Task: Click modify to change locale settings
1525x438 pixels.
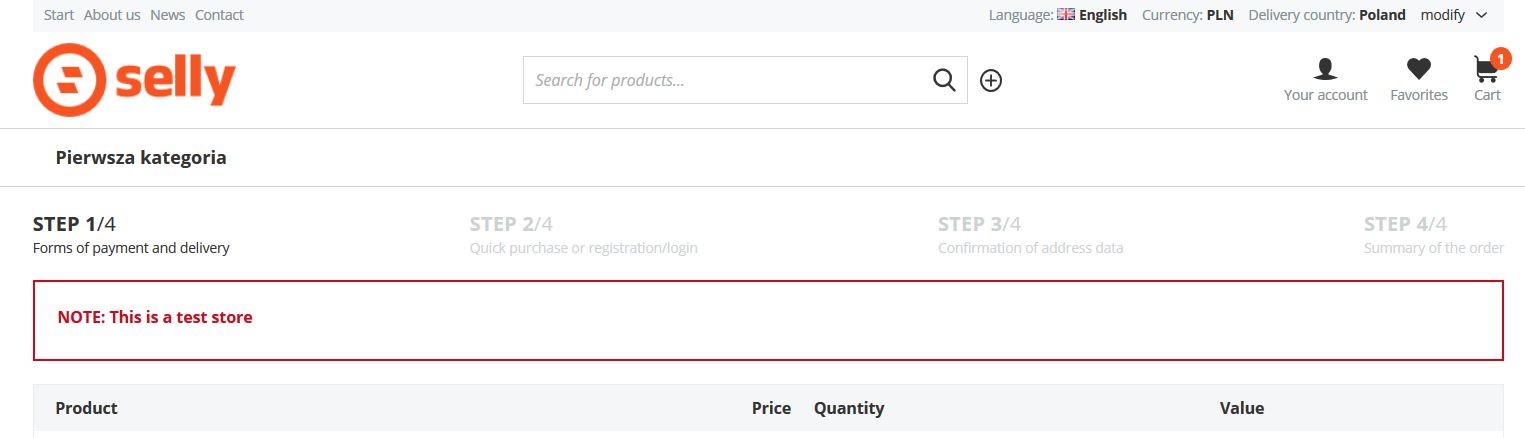Action: point(1442,15)
